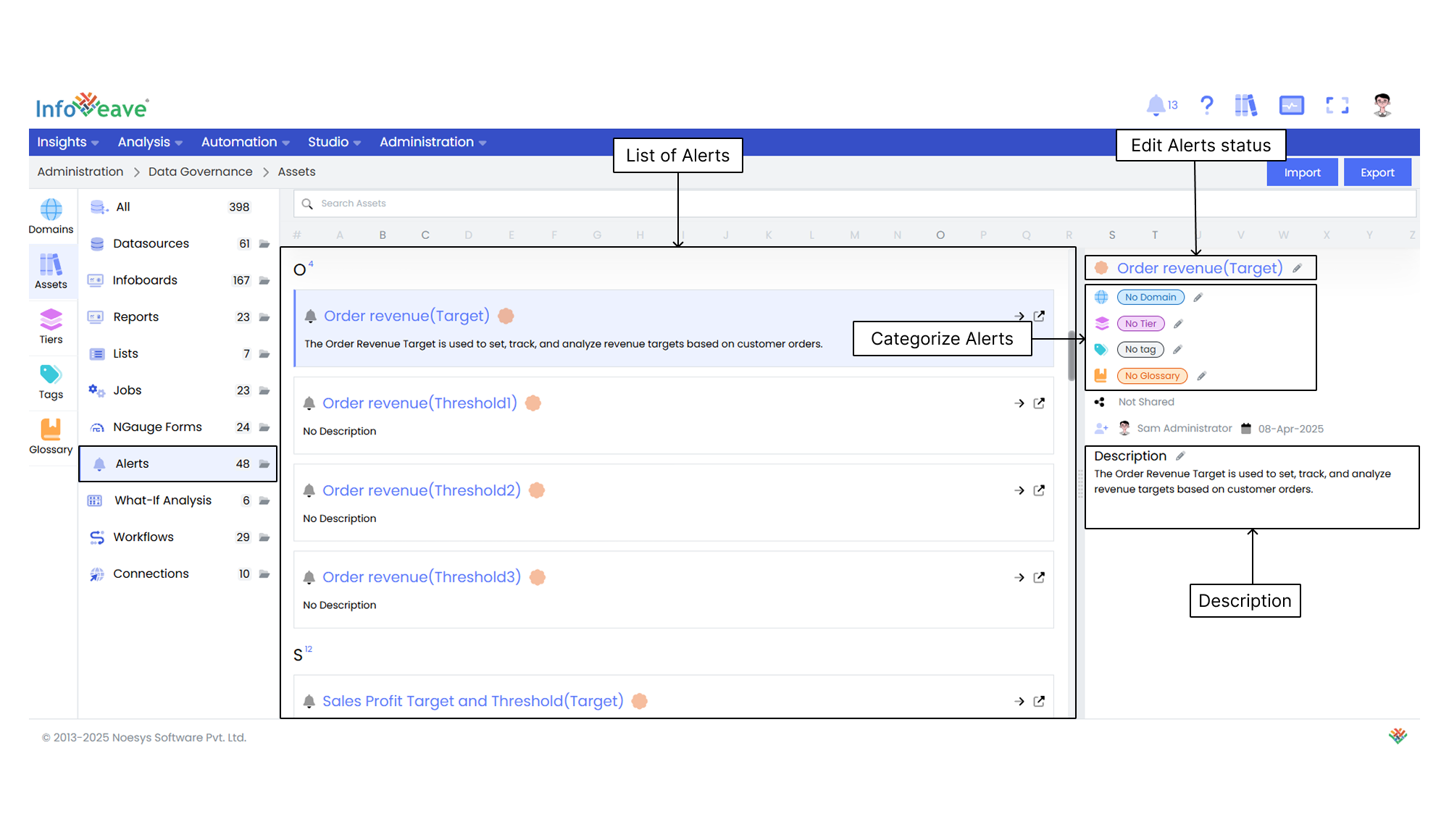Expand the Analysis menu
The height and width of the screenshot is (840, 1449).
pos(150,142)
